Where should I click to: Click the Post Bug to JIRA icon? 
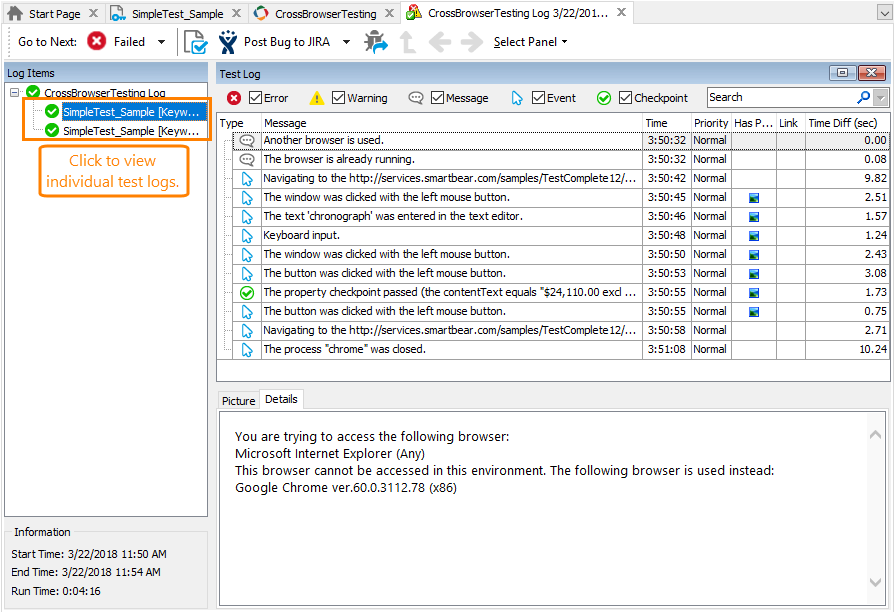click(x=228, y=42)
